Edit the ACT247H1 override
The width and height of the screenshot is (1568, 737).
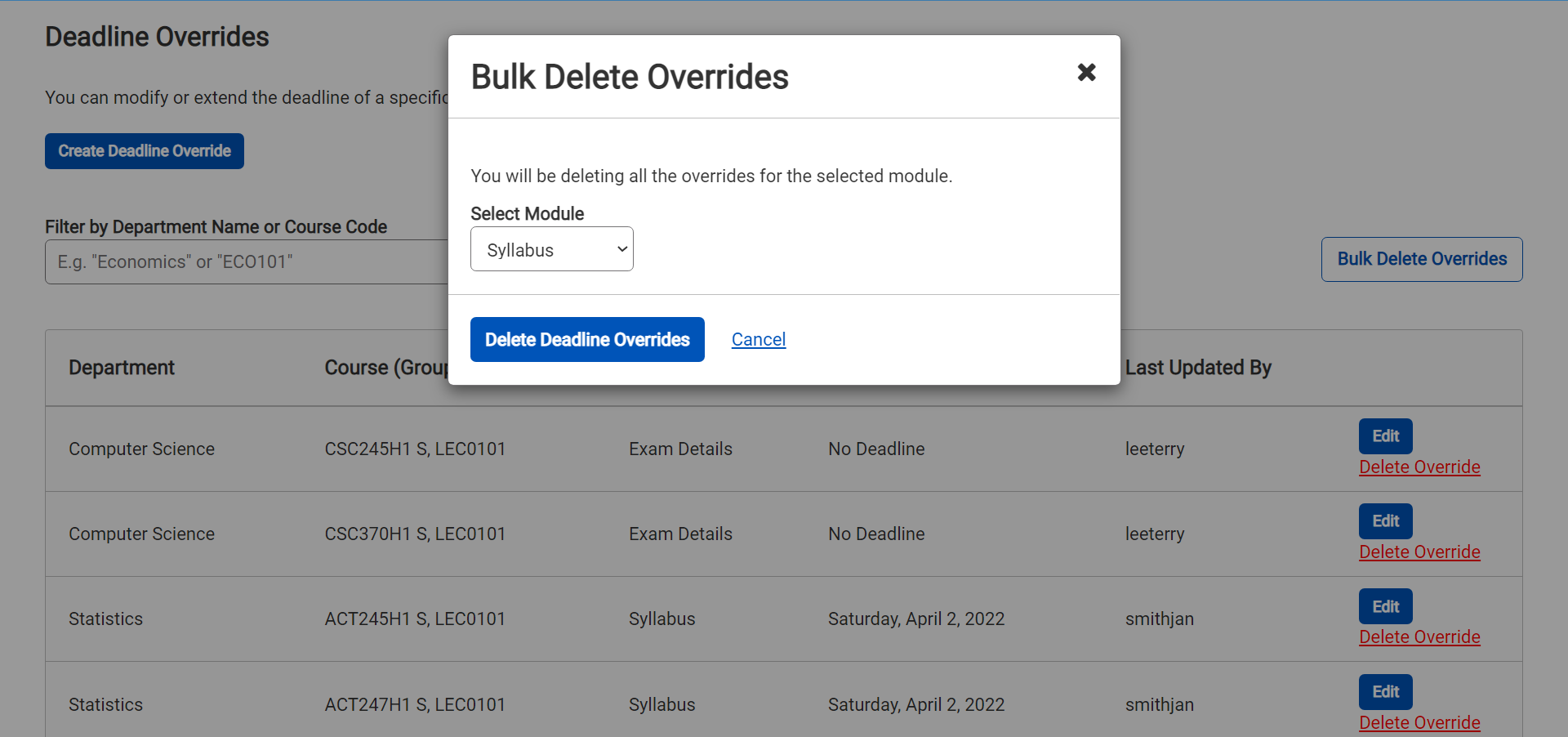(1385, 692)
